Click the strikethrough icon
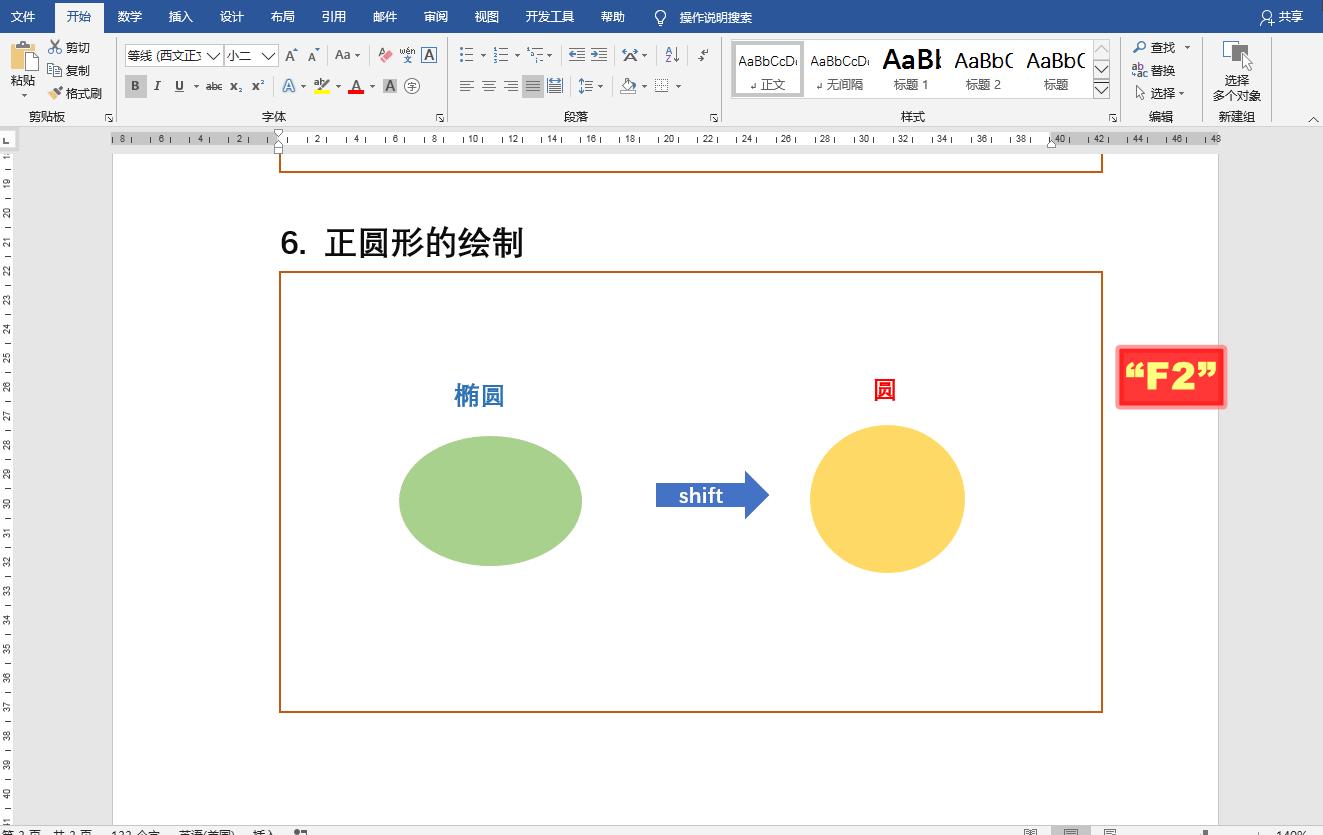Image resolution: width=1323 pixels, height=835 pixels. pyautogui.click(x=213, y=86)
